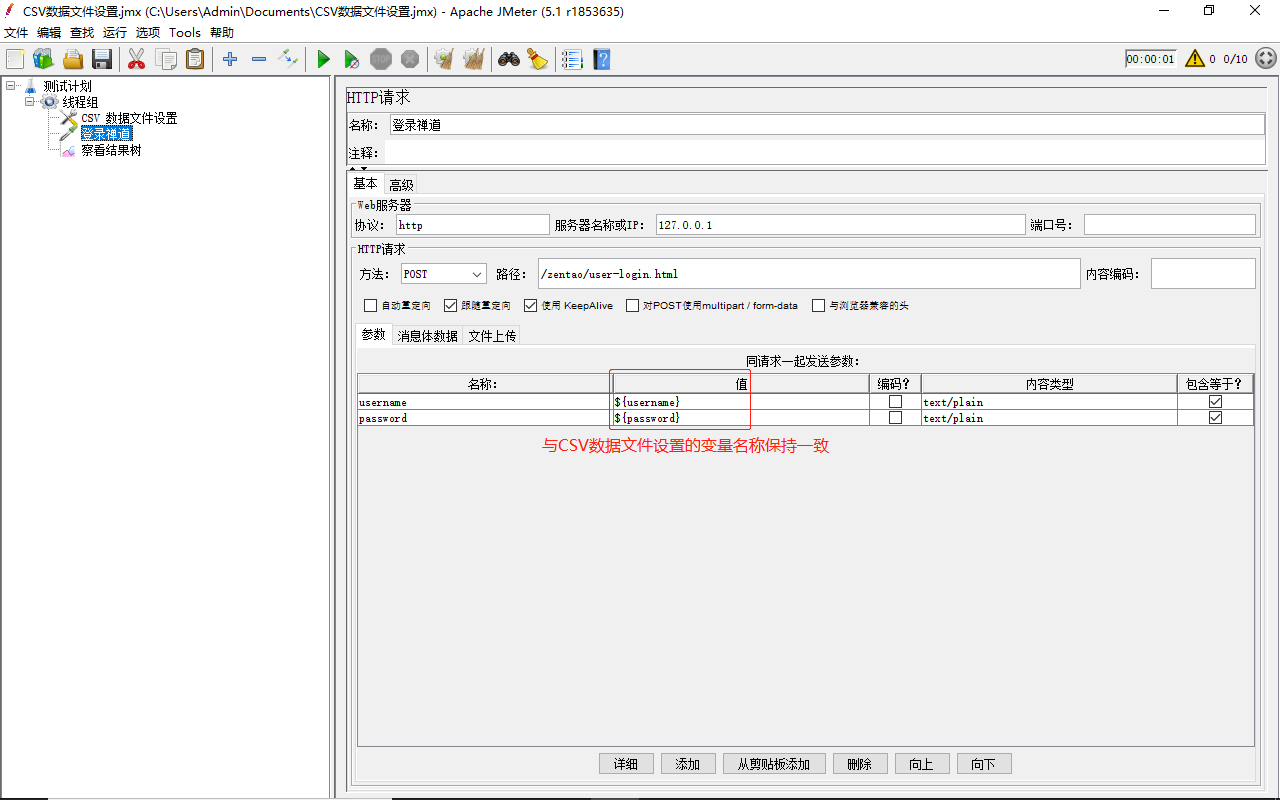The image size is (1280, 800).
Task: Click the Collapse all minus icon
Action: coord(259,59)
